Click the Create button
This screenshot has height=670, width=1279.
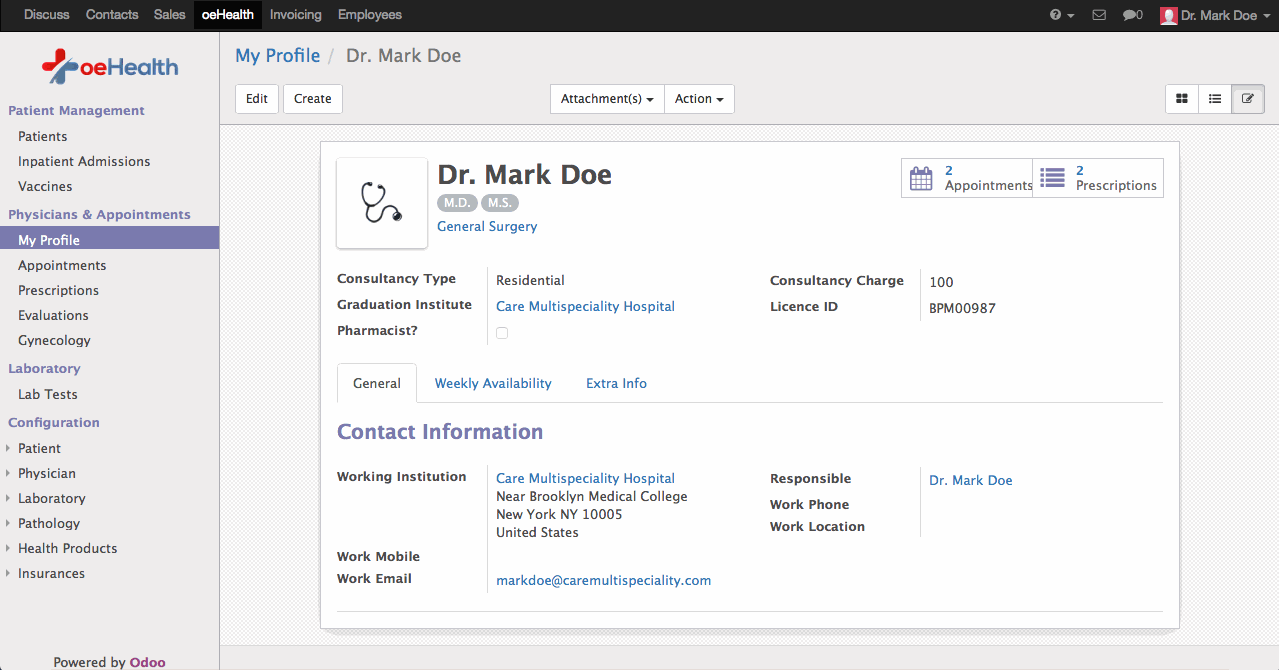[313, 99]
